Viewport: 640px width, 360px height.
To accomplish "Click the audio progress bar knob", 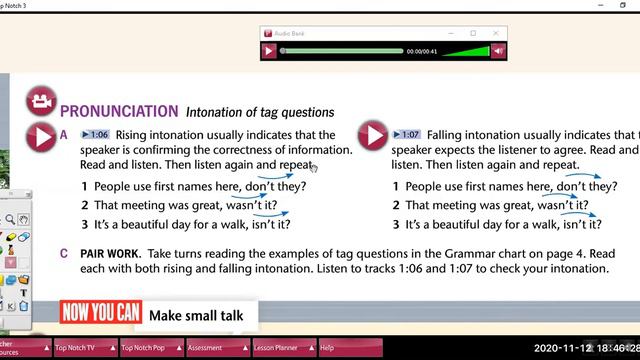I will click(x=283, y=51).
